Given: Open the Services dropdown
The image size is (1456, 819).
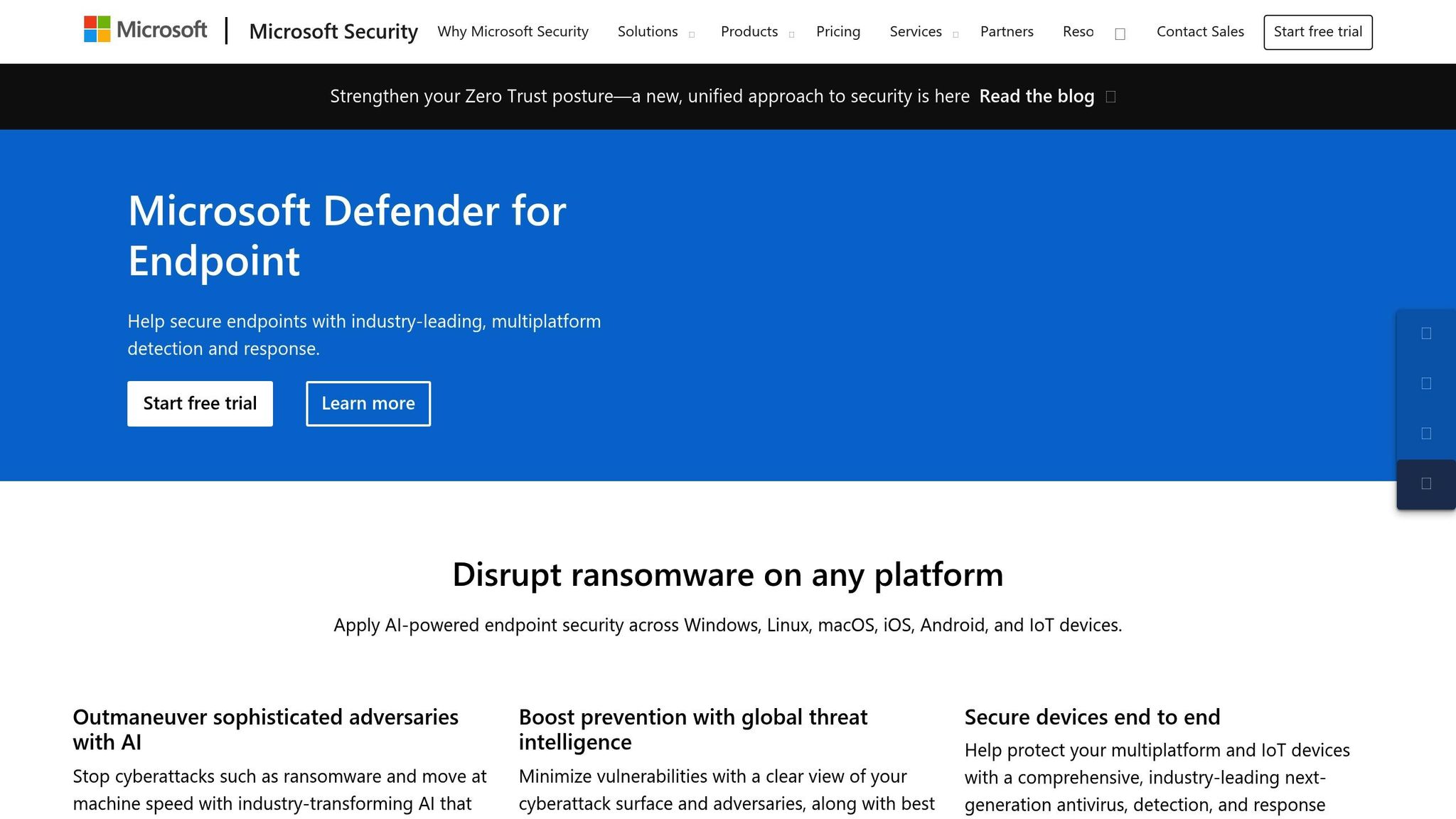Looking at the screenshot, I should coord(916,31).
